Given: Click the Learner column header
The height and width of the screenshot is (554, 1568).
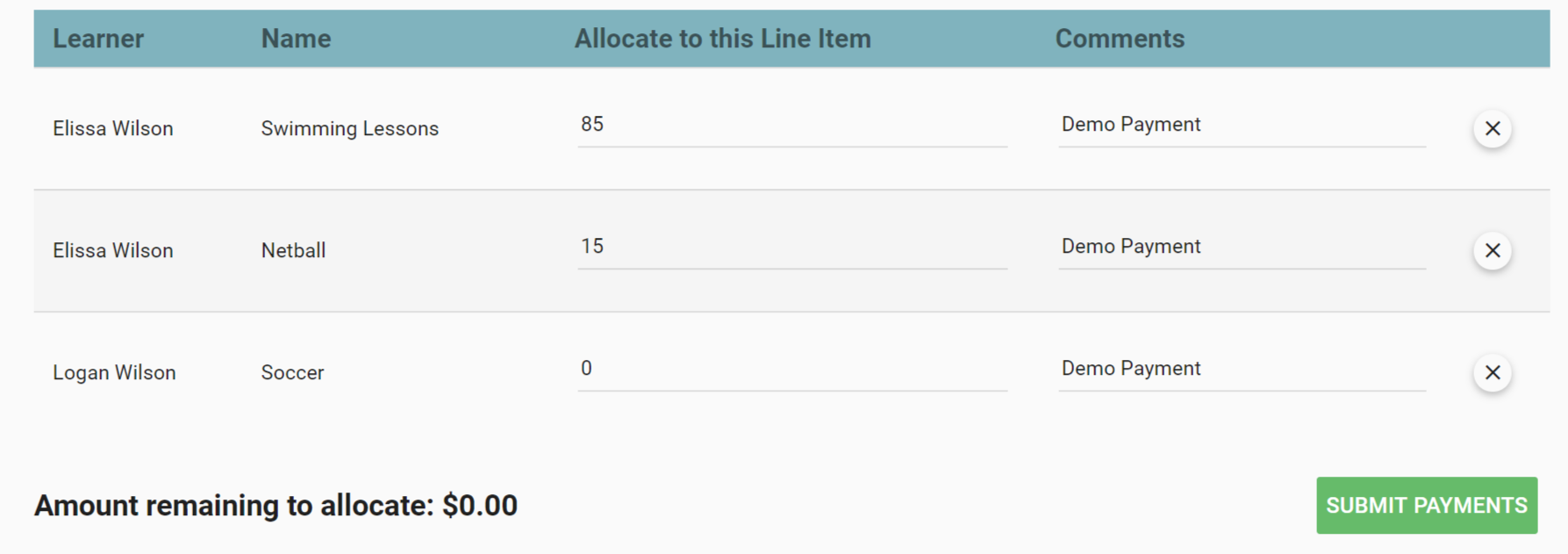Looking at the screenshot, I should point(98,38).
